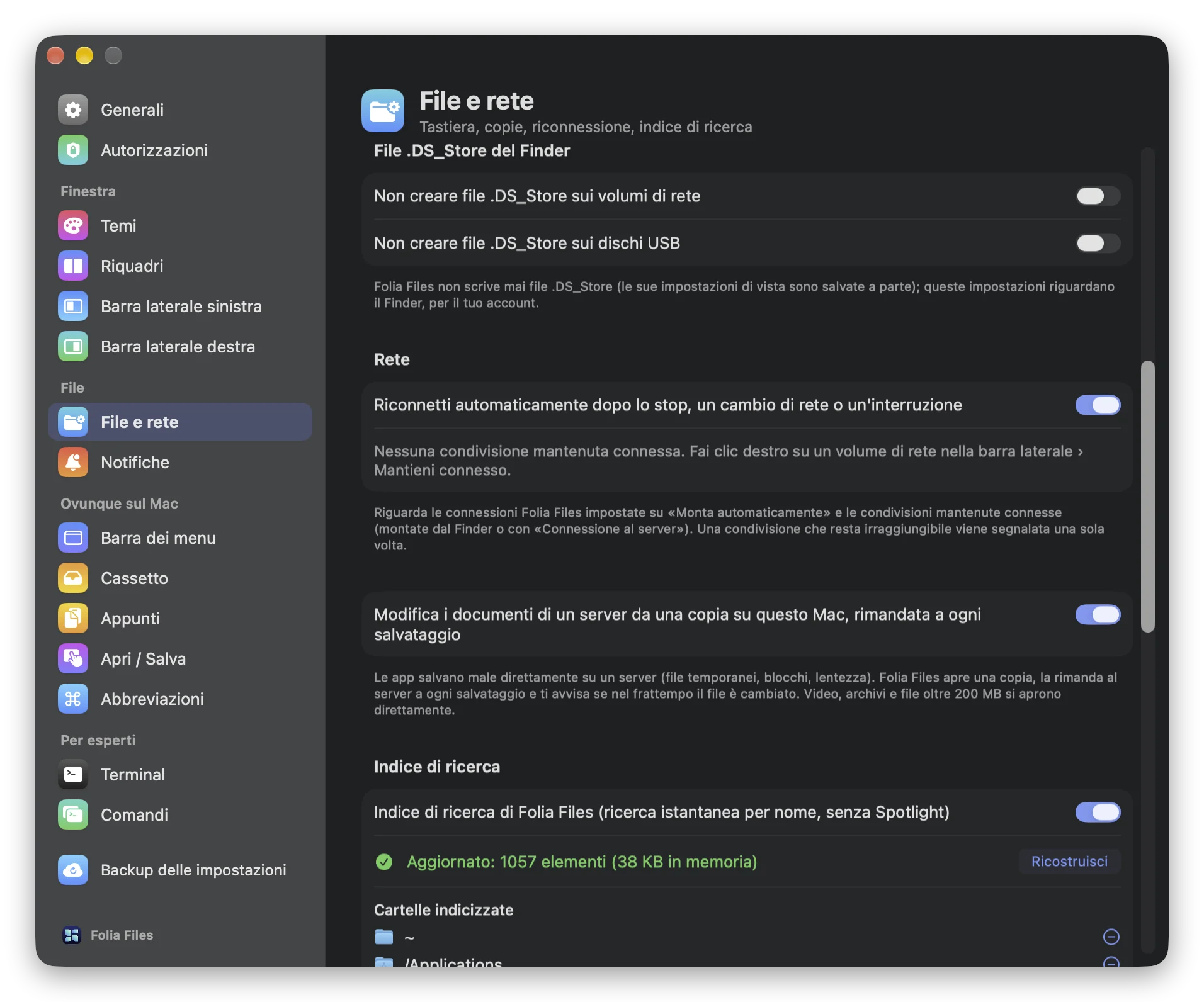This screenshot has height=1002, width=1204.
Task: Open Barra laterale sinistra icon
Action: click(73, 307)
